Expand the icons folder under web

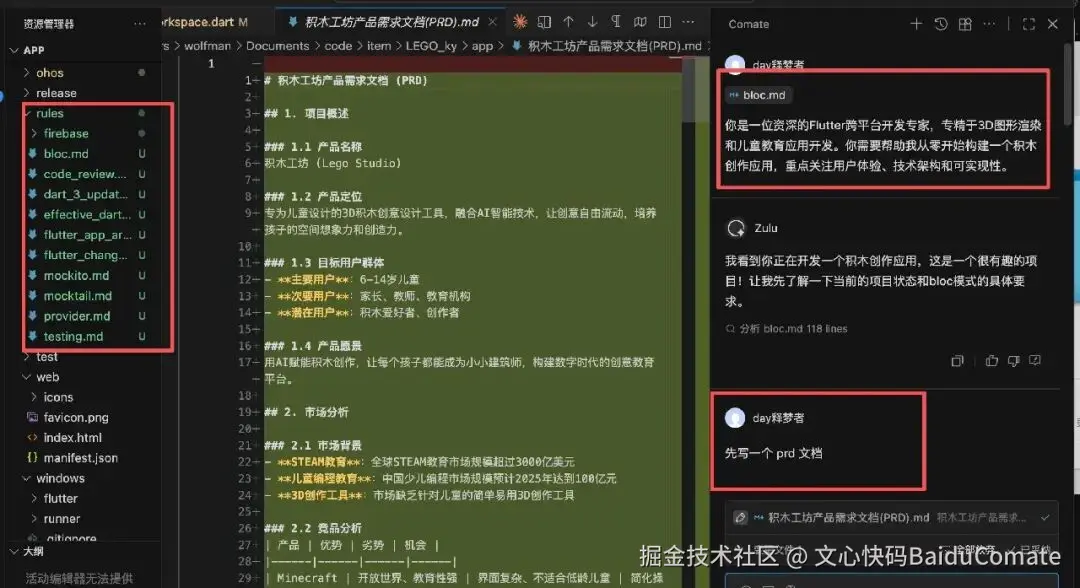click(x=34, y=397)
